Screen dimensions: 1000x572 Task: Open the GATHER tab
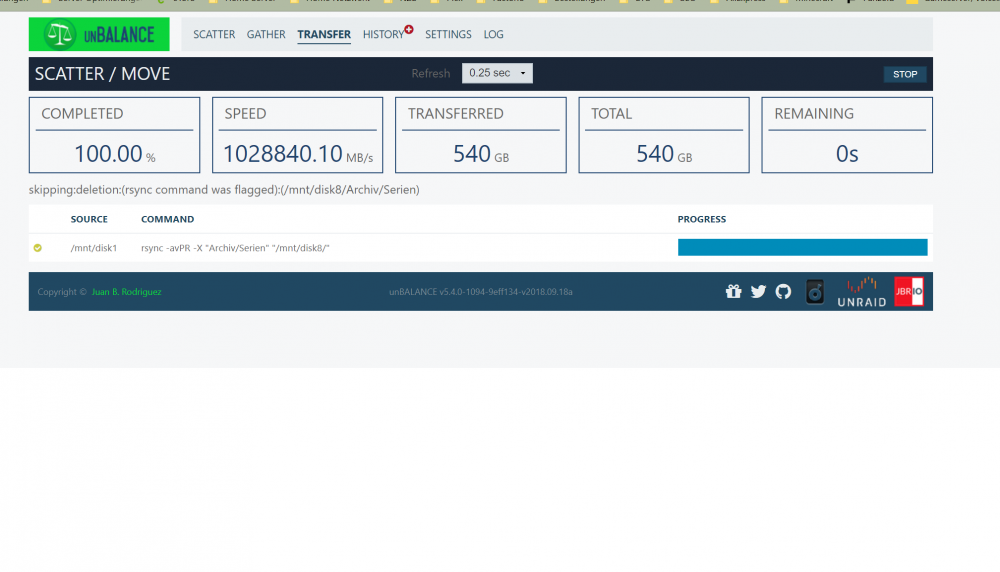point(266,34)
